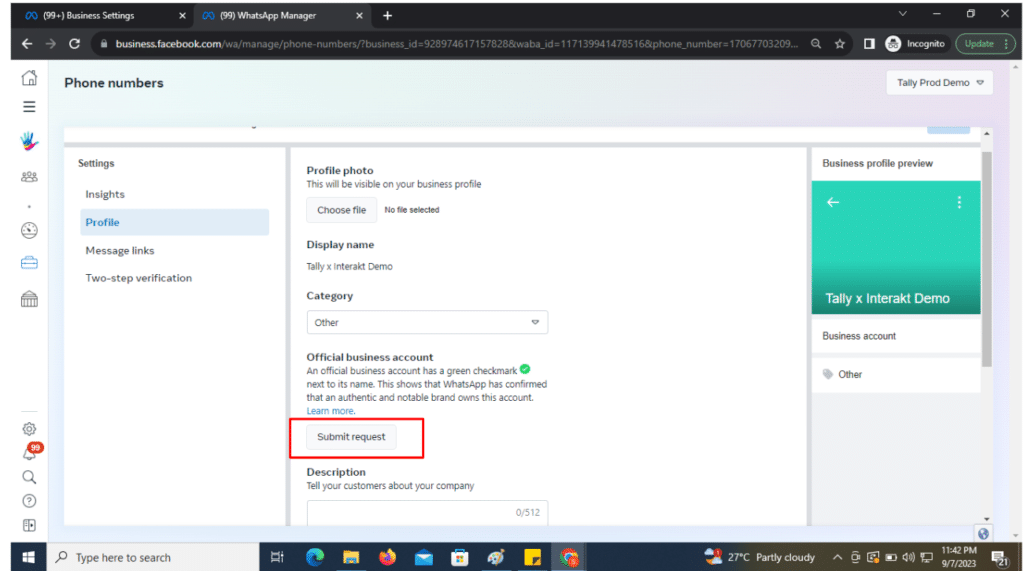
Task: Reload the page with refresh icon
Action: (74, 44)
